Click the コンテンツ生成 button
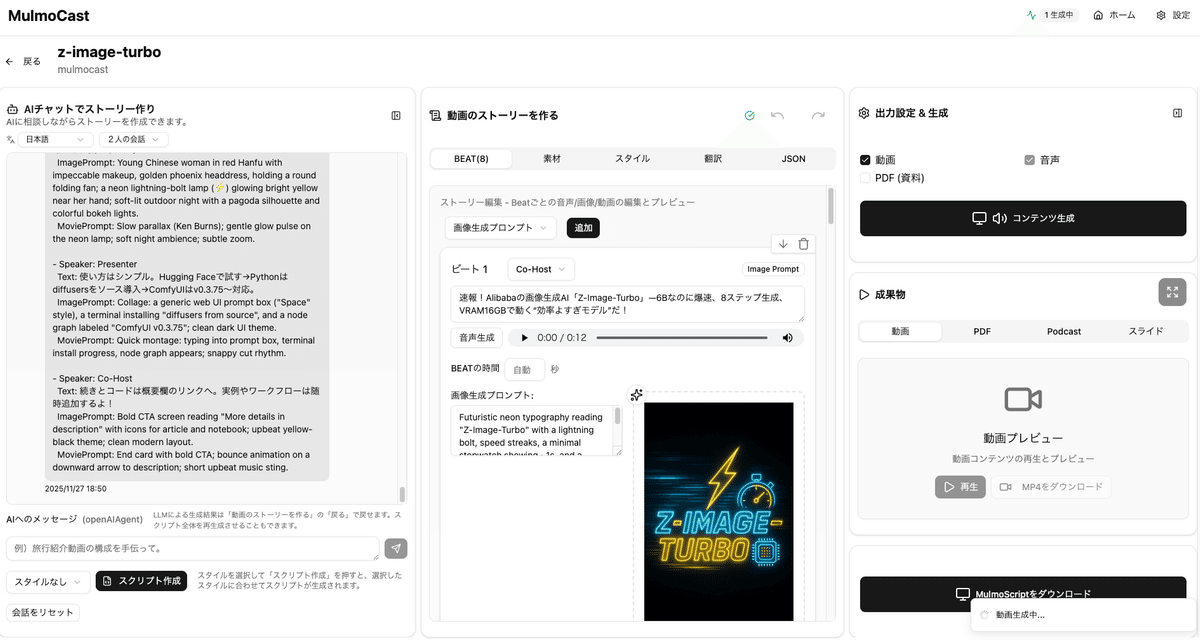The width and height of the screenshot is (1200, 640). [1023, 218]
